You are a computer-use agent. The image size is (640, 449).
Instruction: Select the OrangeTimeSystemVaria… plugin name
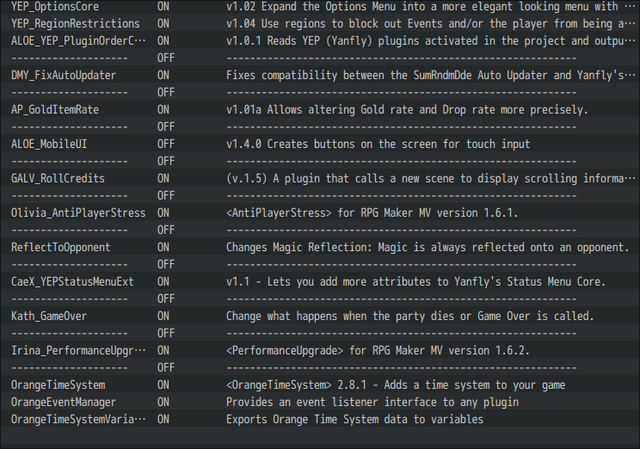click(x=78, y=419)
